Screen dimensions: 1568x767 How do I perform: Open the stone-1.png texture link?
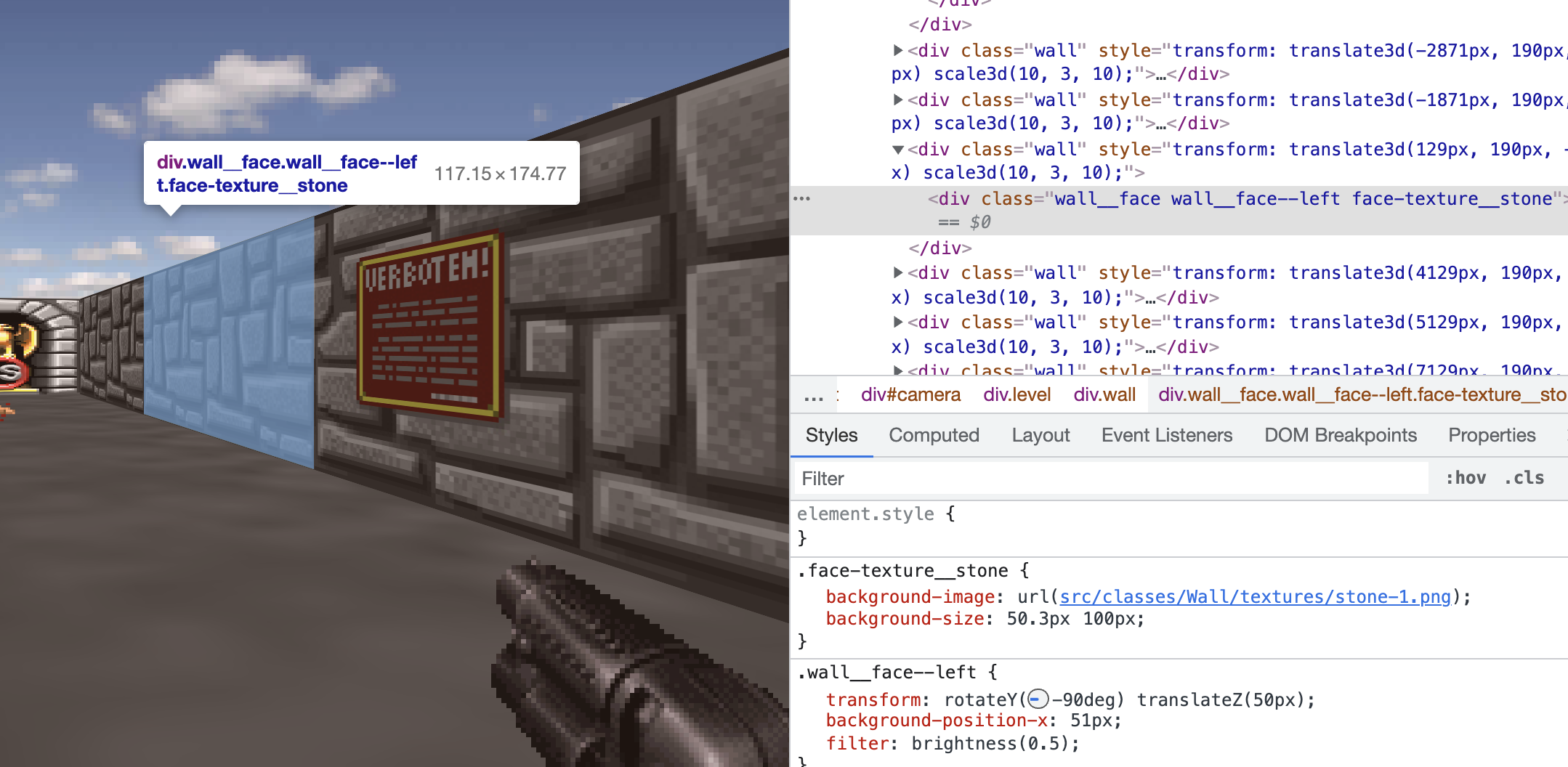(1255, 596)
